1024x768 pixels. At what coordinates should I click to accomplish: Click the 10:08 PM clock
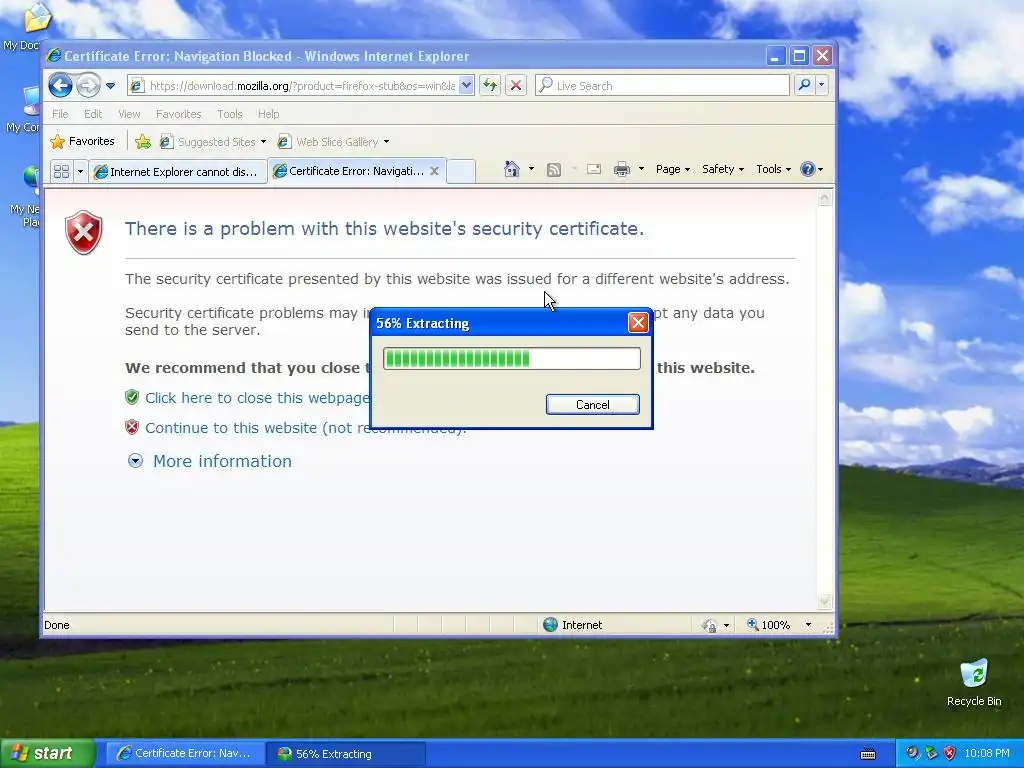(987, 753)
